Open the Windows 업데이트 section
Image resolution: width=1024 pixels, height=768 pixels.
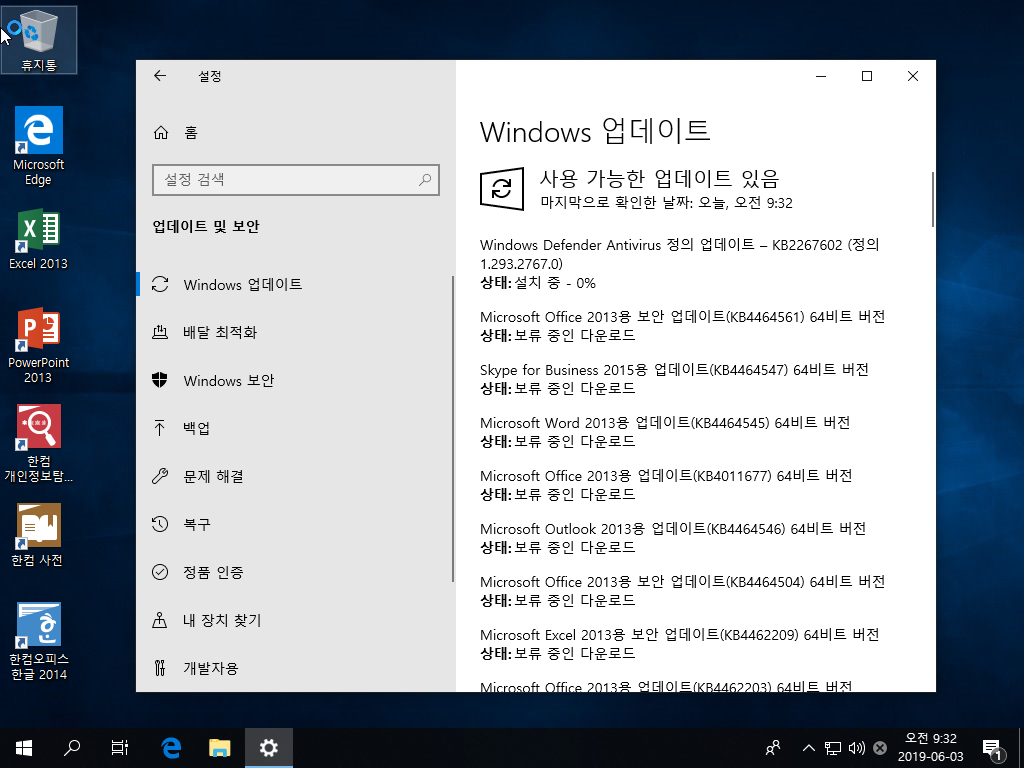294,285
